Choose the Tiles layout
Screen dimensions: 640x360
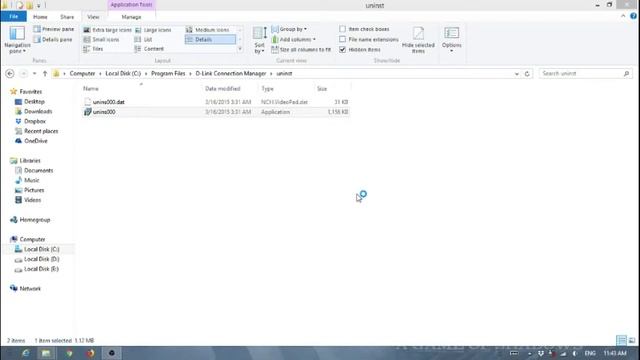(x=93, y=49)
